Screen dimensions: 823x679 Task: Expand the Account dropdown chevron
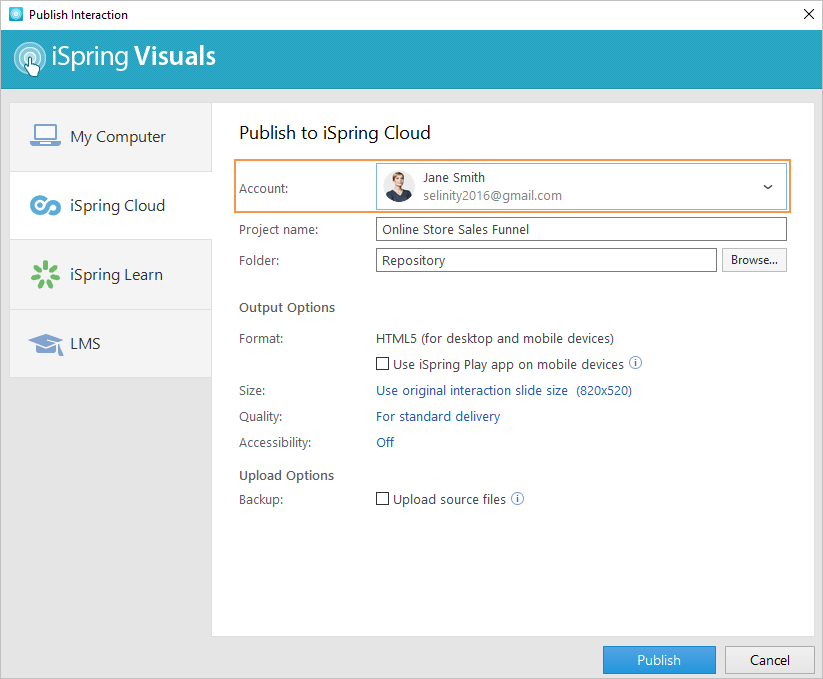click(x=767, y=187)
